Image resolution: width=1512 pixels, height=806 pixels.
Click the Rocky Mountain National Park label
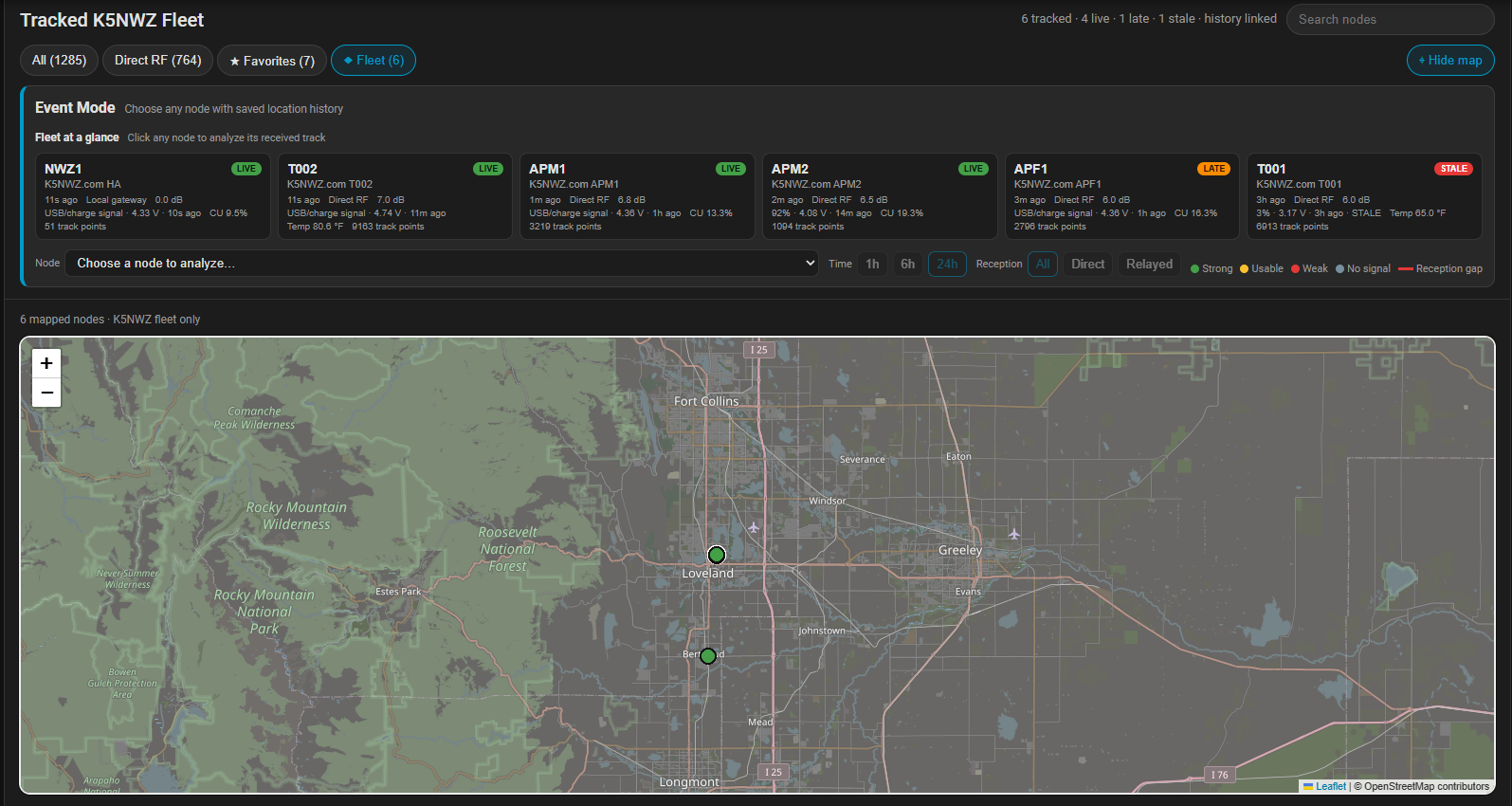(x=264, y=612)
